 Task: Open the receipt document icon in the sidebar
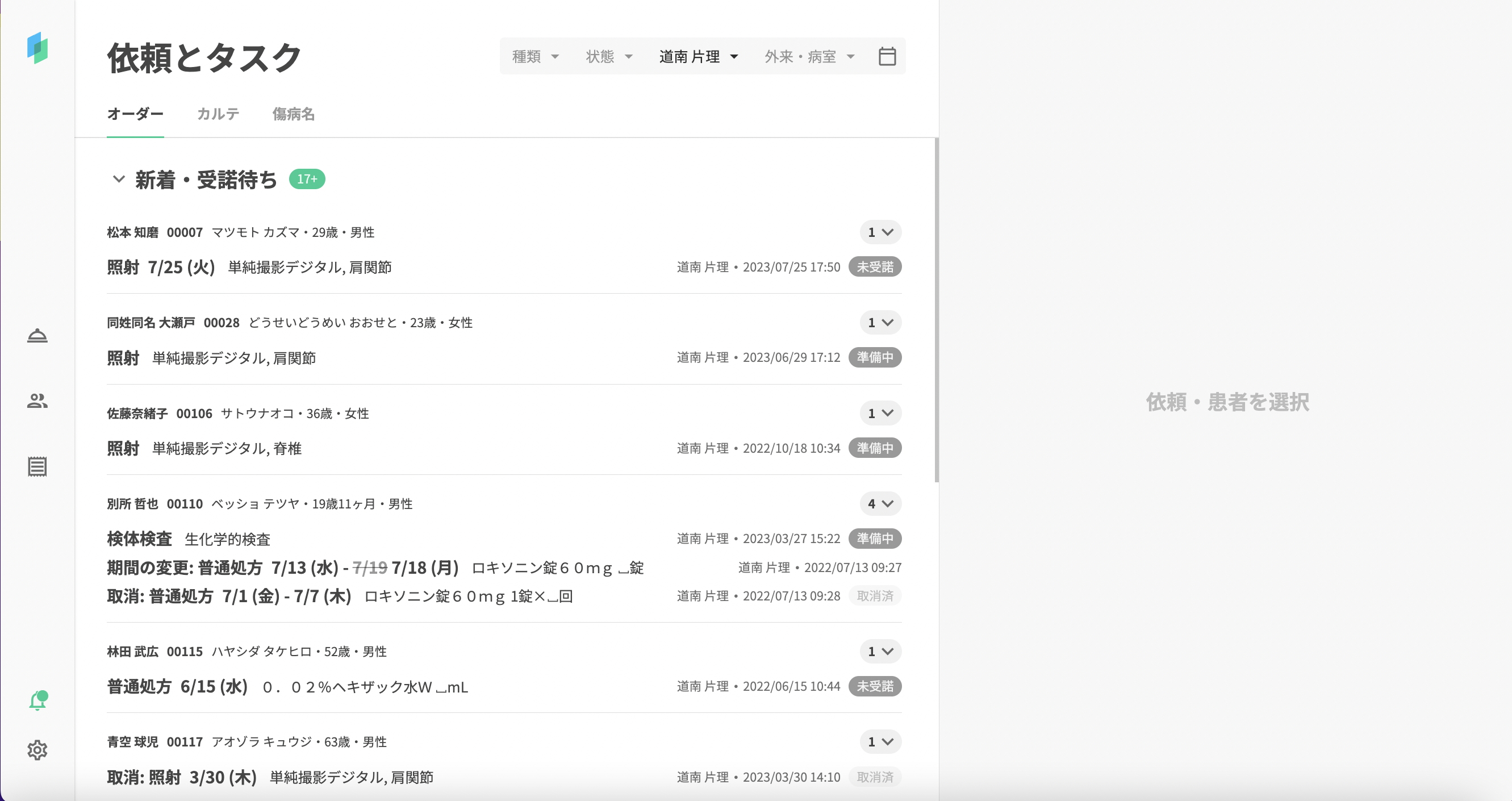coord(37,467)
